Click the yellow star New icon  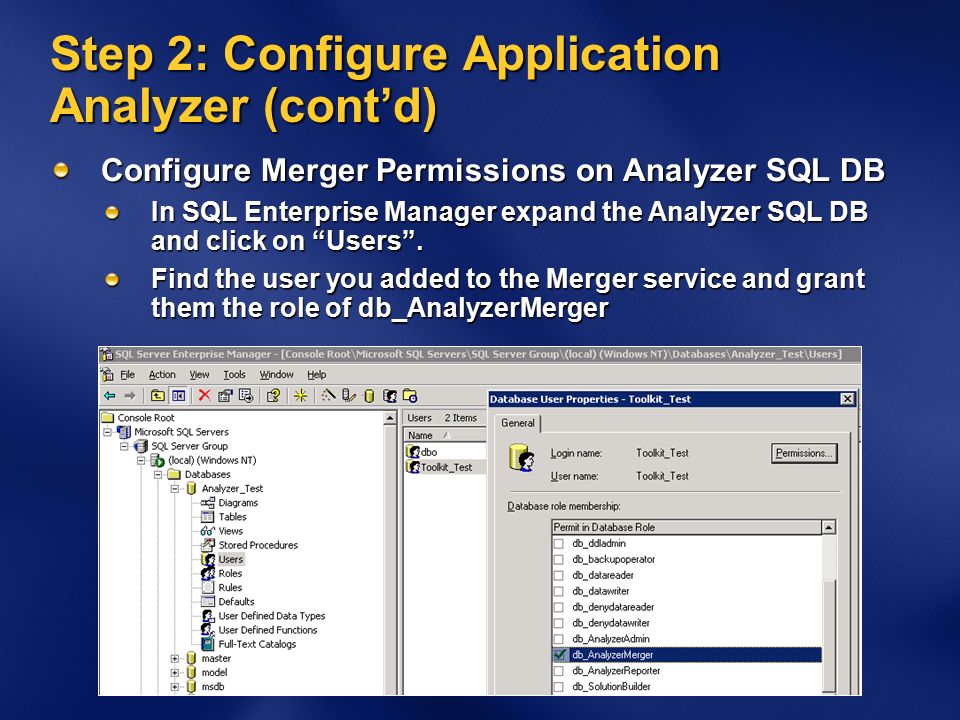pyautogui.click(x=300, y=396)
